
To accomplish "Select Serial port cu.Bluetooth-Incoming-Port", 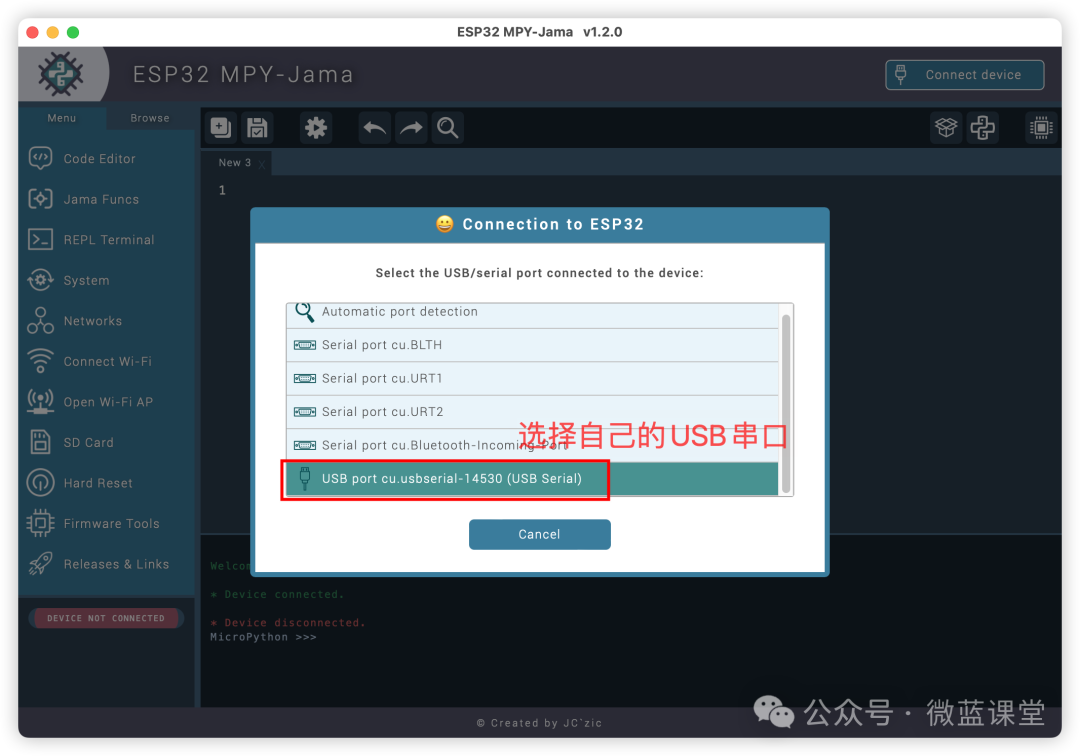I will point(532,445).
